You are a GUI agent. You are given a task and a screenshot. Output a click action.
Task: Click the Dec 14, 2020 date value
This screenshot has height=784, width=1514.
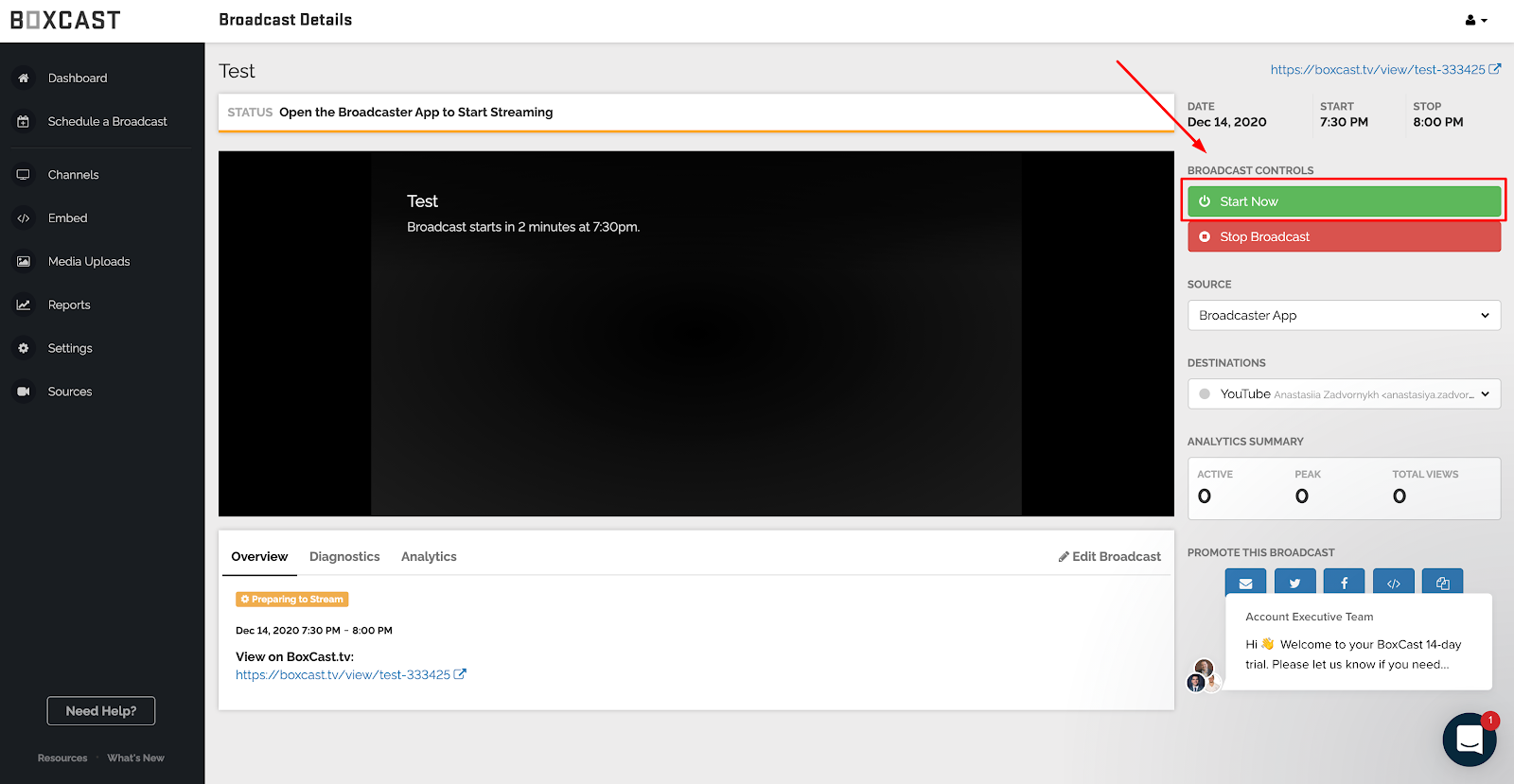tap(1227, 122)
